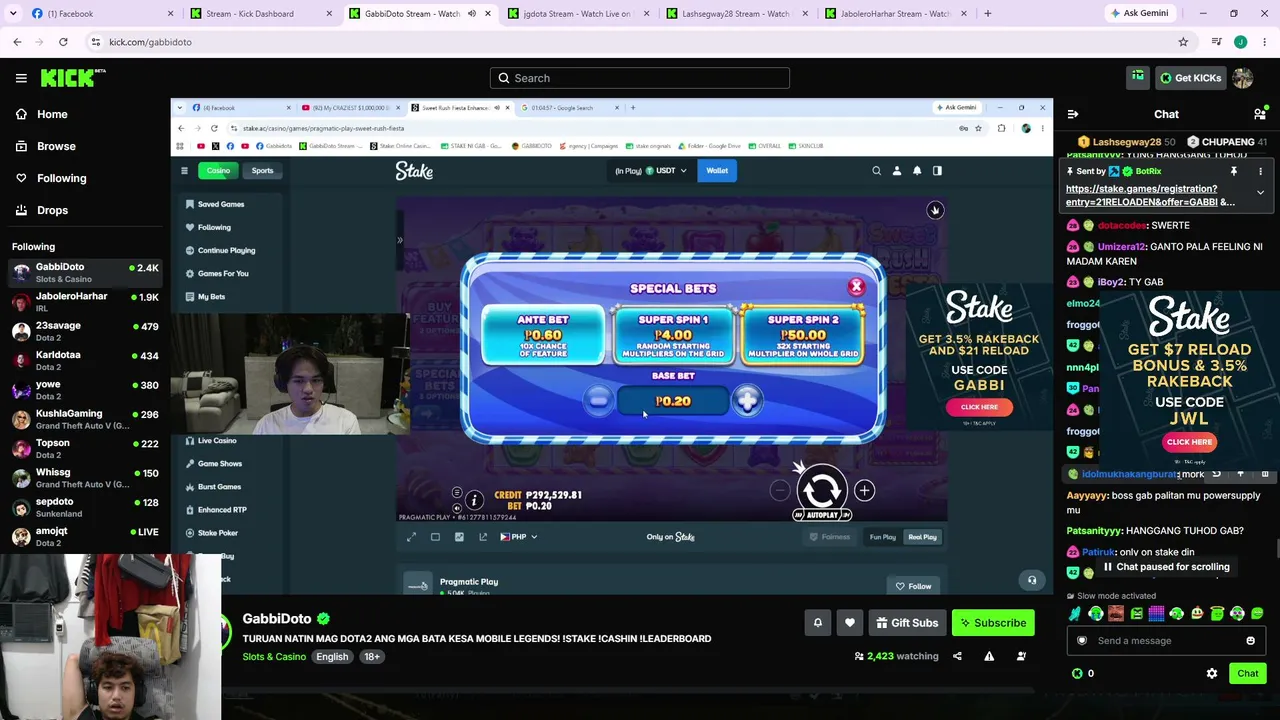Screen dimensions: 1280x720
Task: Open JaboleroHarhar channel in Following list
Action: (x=85, y=302)
